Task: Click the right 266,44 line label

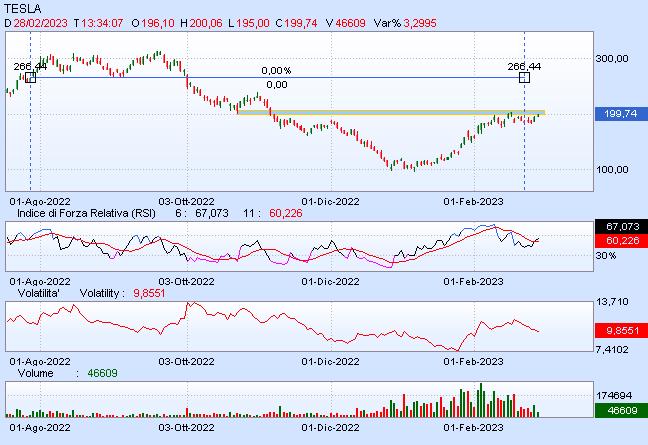Action: 524,67
